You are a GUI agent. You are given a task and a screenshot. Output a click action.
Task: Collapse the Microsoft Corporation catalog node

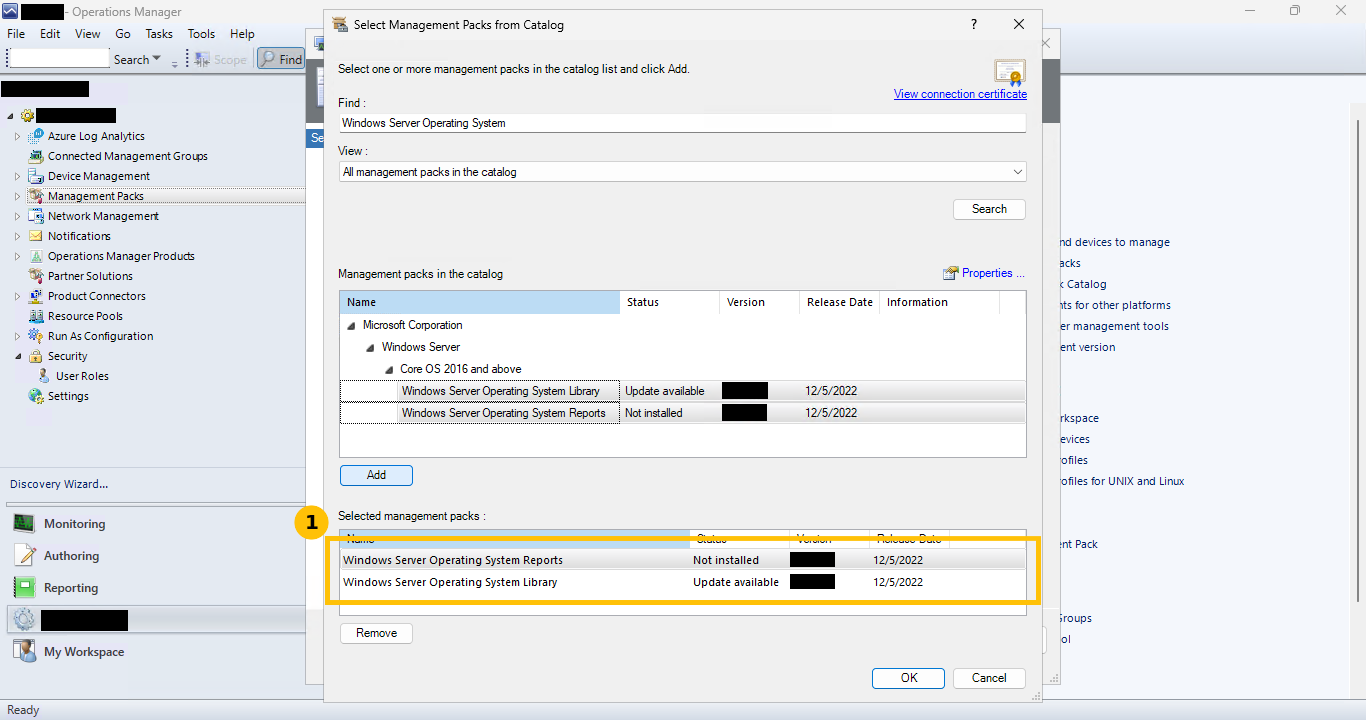point(351,325)
